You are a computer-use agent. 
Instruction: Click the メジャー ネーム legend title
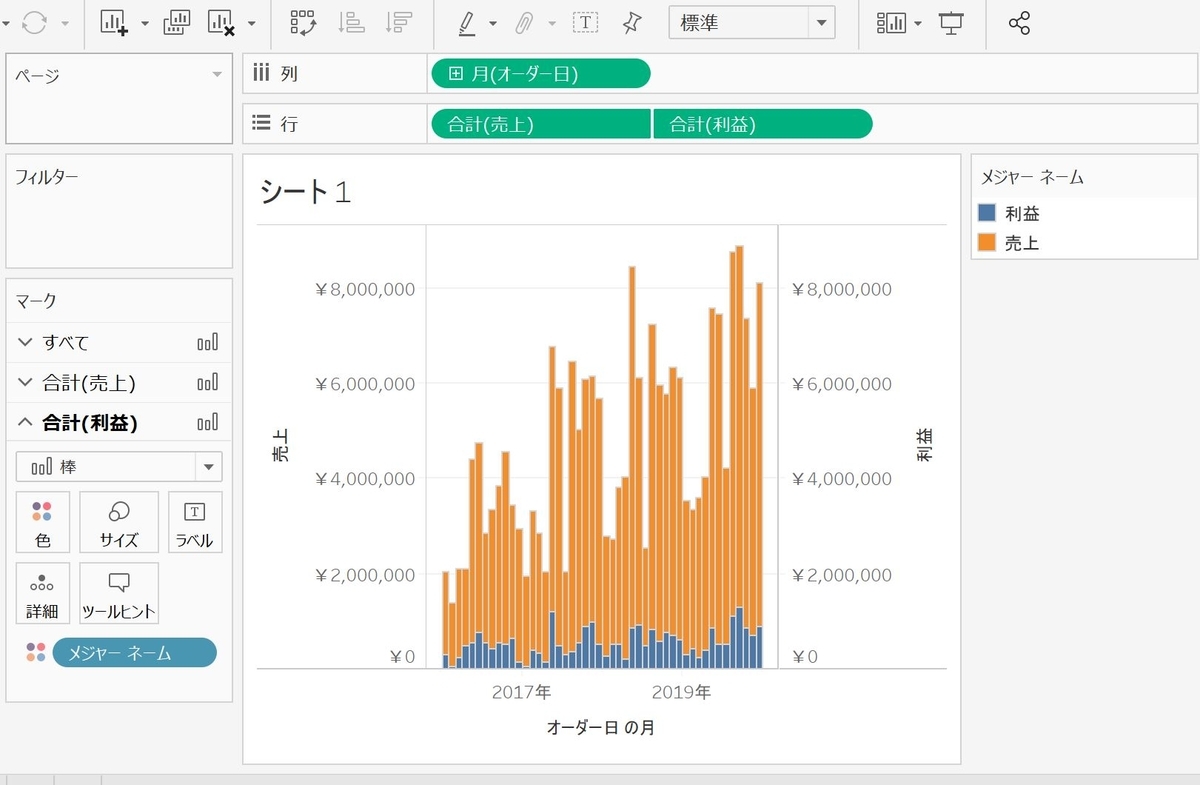click(x=1033, y=177)
